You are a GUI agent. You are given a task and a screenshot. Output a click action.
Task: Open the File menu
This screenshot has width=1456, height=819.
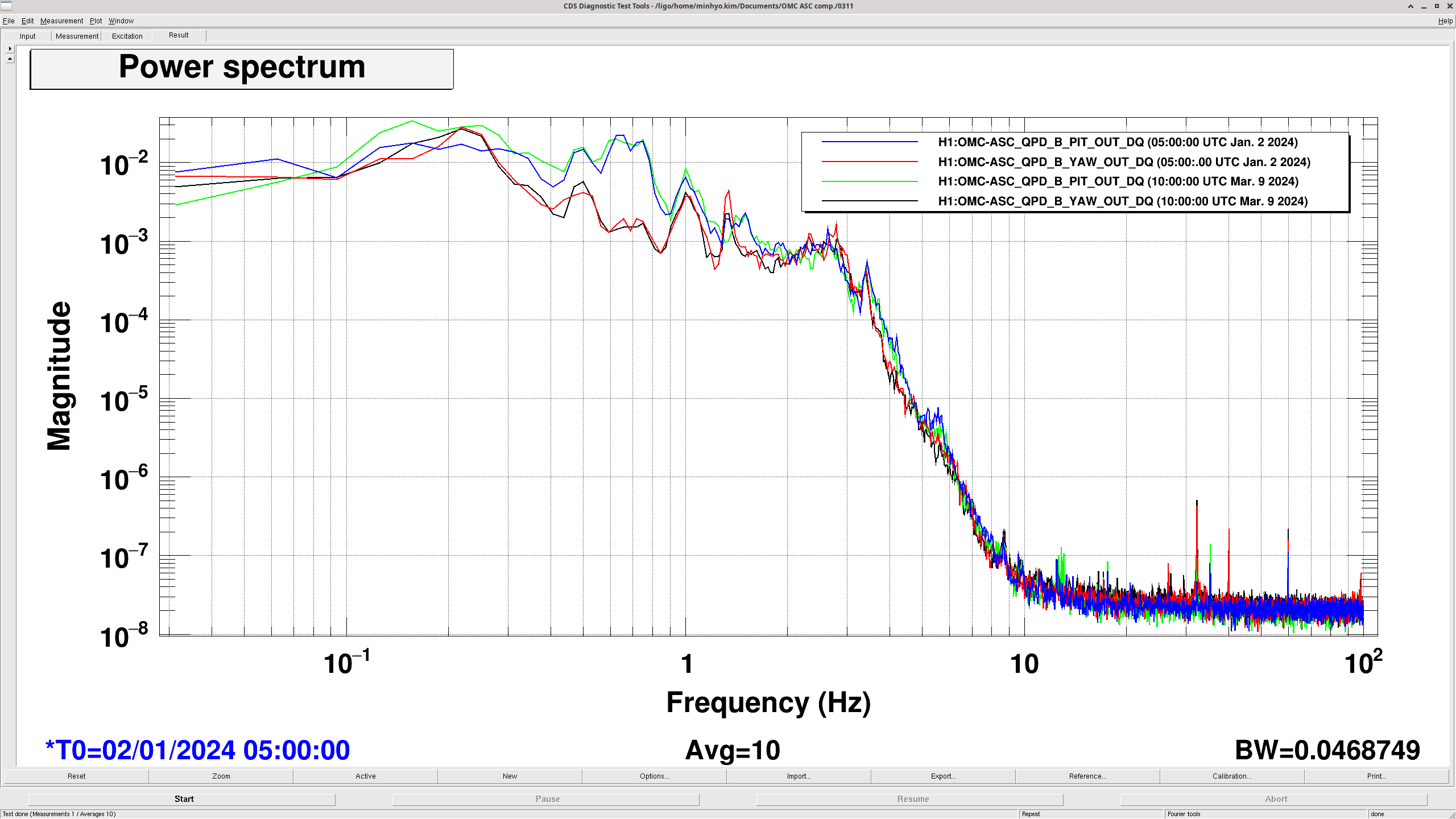pos(9,21)
